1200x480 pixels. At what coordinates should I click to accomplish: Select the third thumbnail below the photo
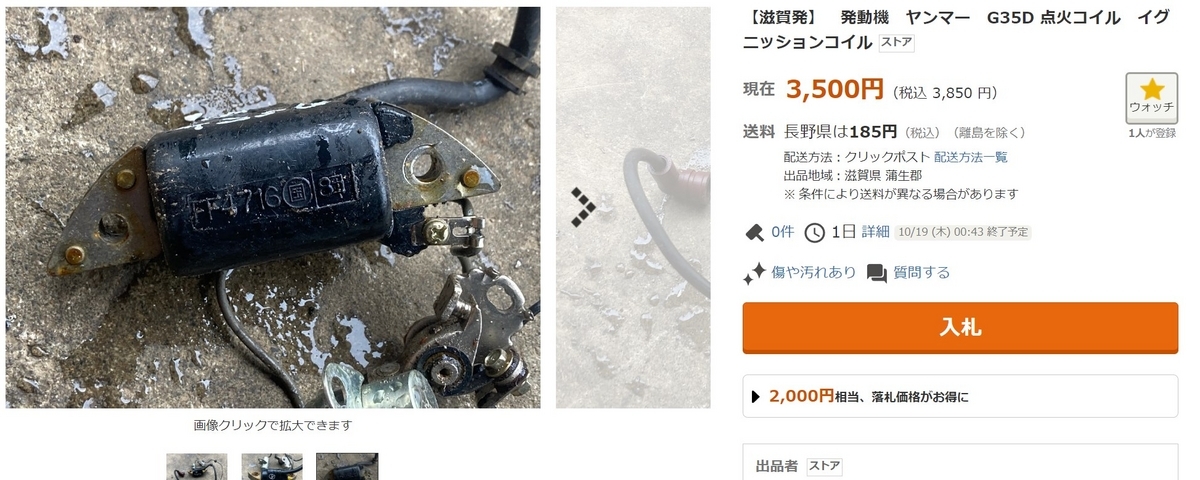(347, 466)
